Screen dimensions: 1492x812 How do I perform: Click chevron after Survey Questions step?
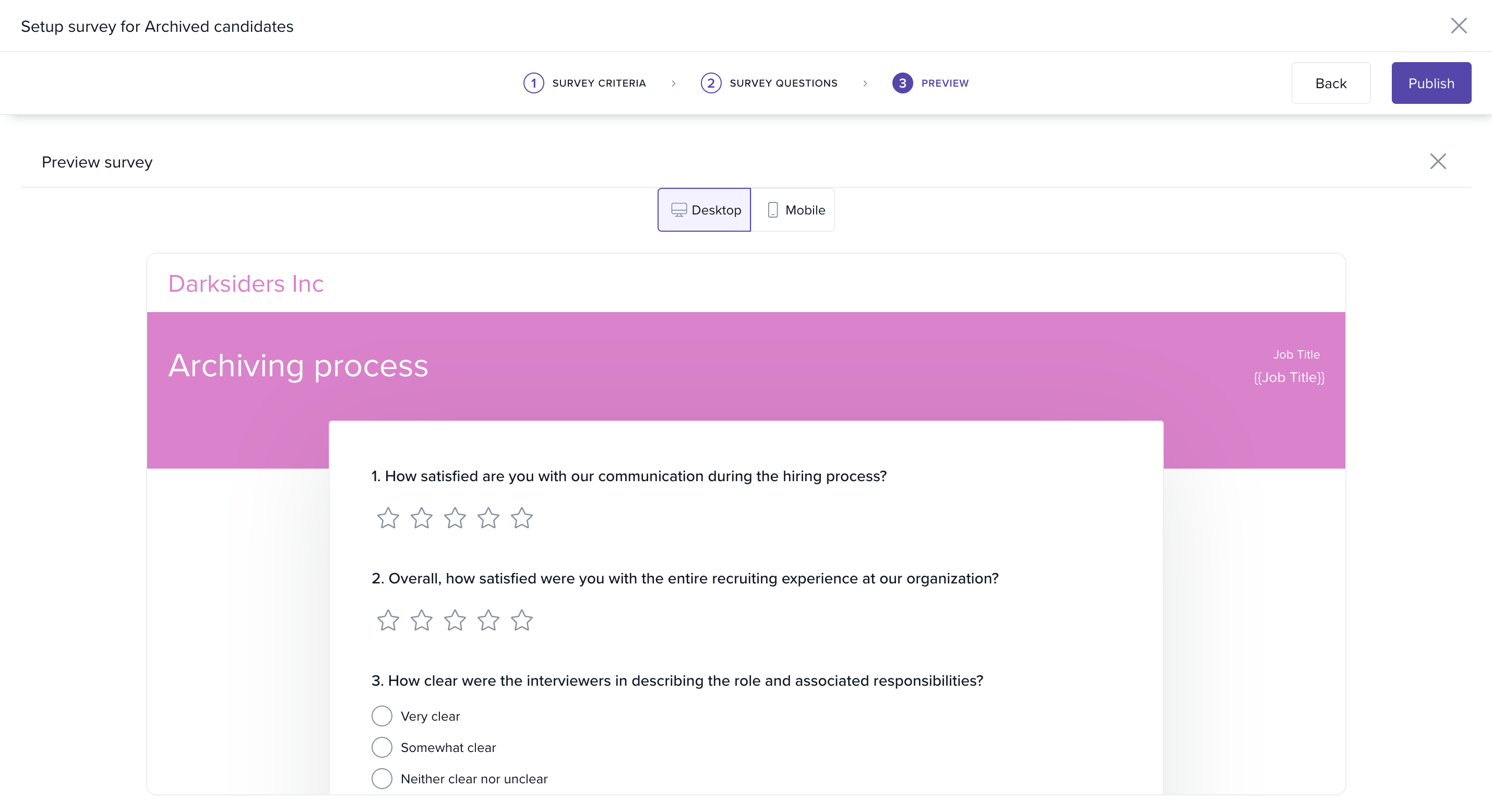865,83
